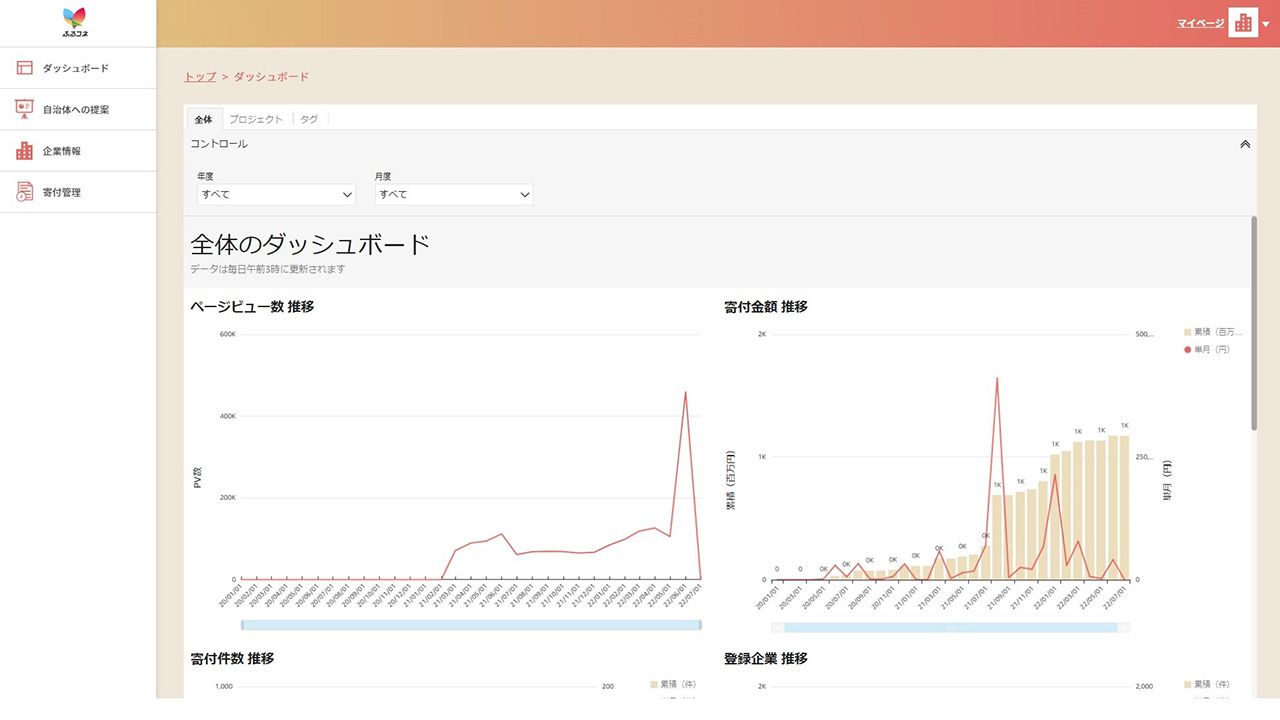Click the 寄付件数 推移 chart title
The height and width of the screenshot is (720, 1280).
click(x=232, y=659)
